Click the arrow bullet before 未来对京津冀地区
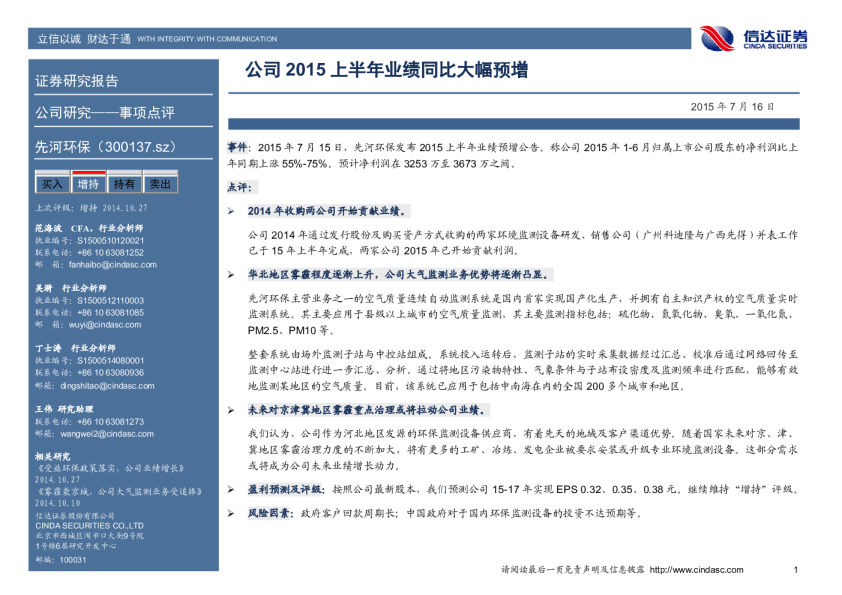The width and height of the screenshot is (842, 595). pos(232,410)
